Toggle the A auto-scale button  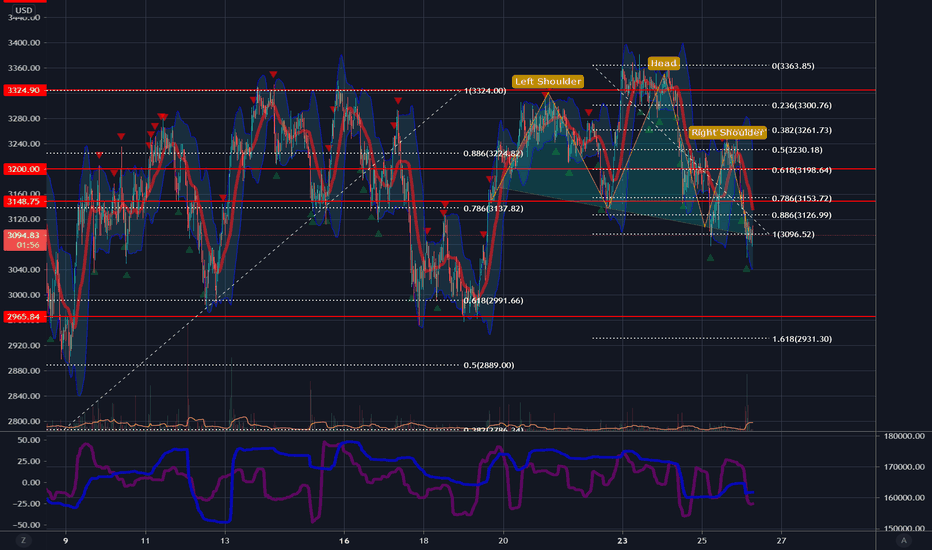(904, 540)
